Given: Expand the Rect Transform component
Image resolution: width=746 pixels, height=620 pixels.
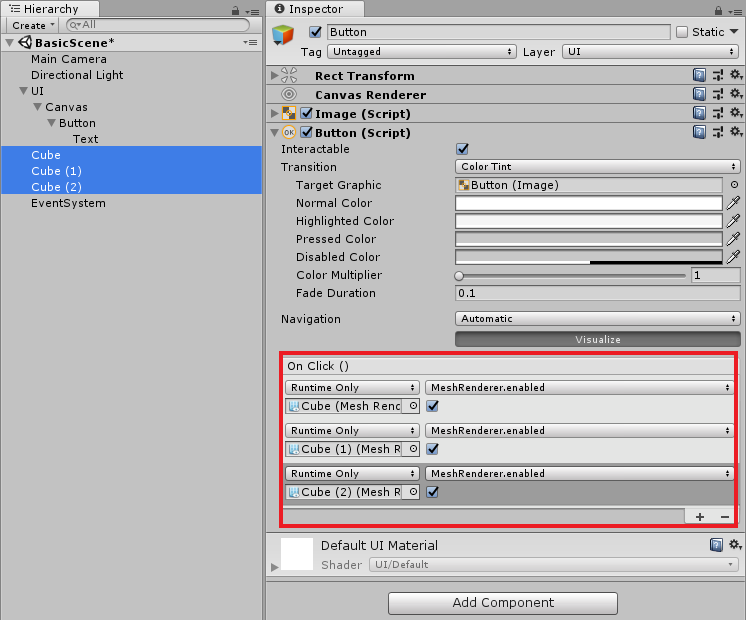Looking at the screenshot, I should 274,75.
